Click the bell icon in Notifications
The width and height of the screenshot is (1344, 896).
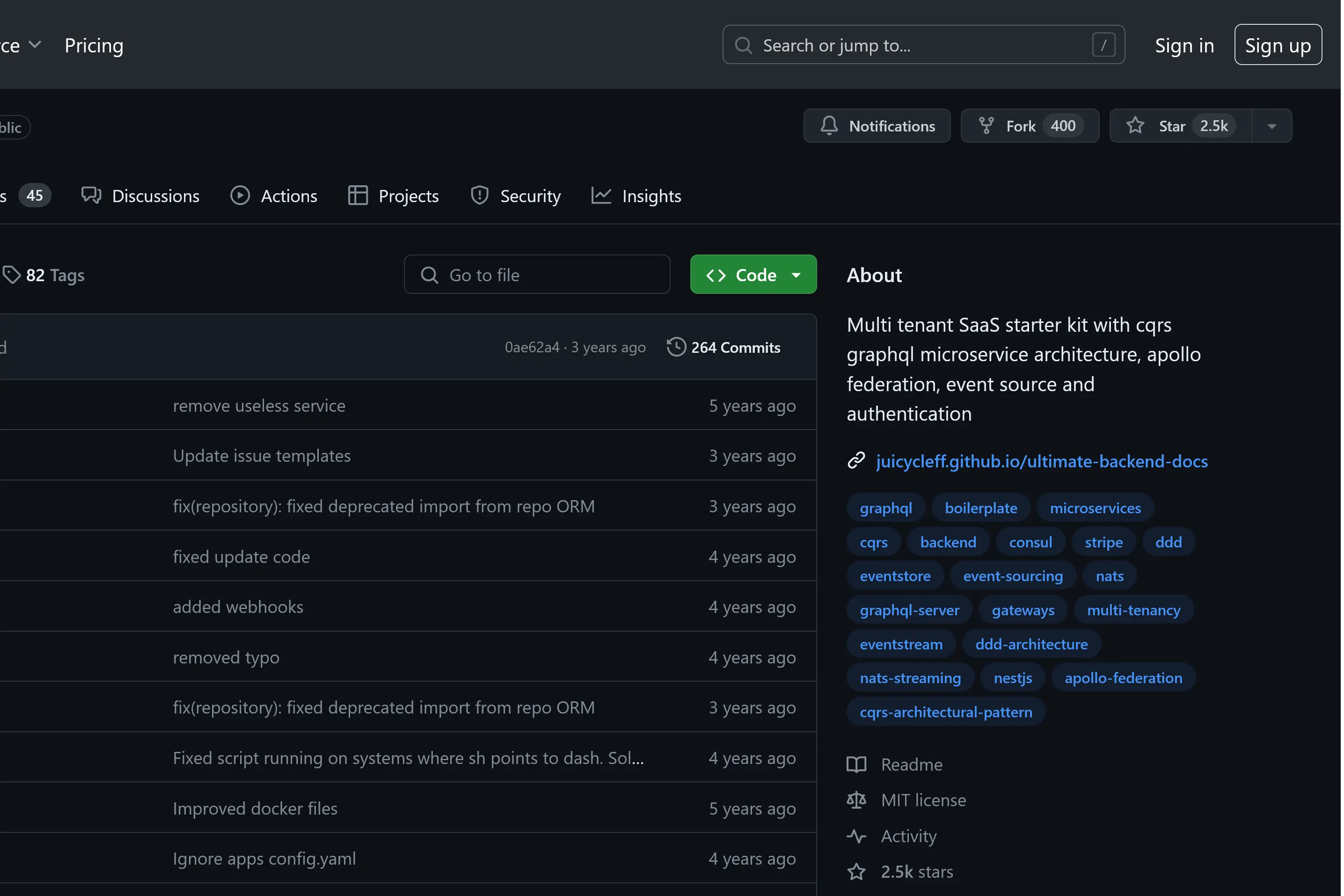tap(829, 126)
